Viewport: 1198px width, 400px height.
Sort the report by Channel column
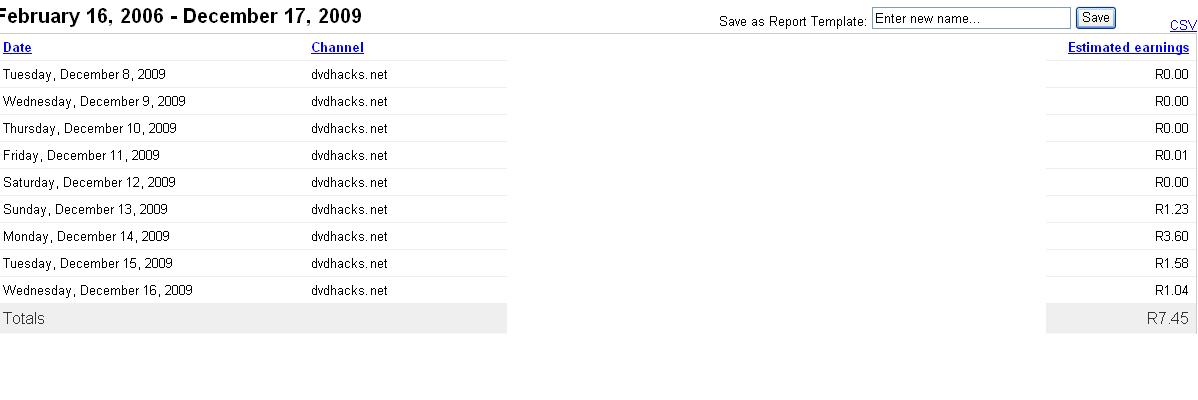pos(337,47)
